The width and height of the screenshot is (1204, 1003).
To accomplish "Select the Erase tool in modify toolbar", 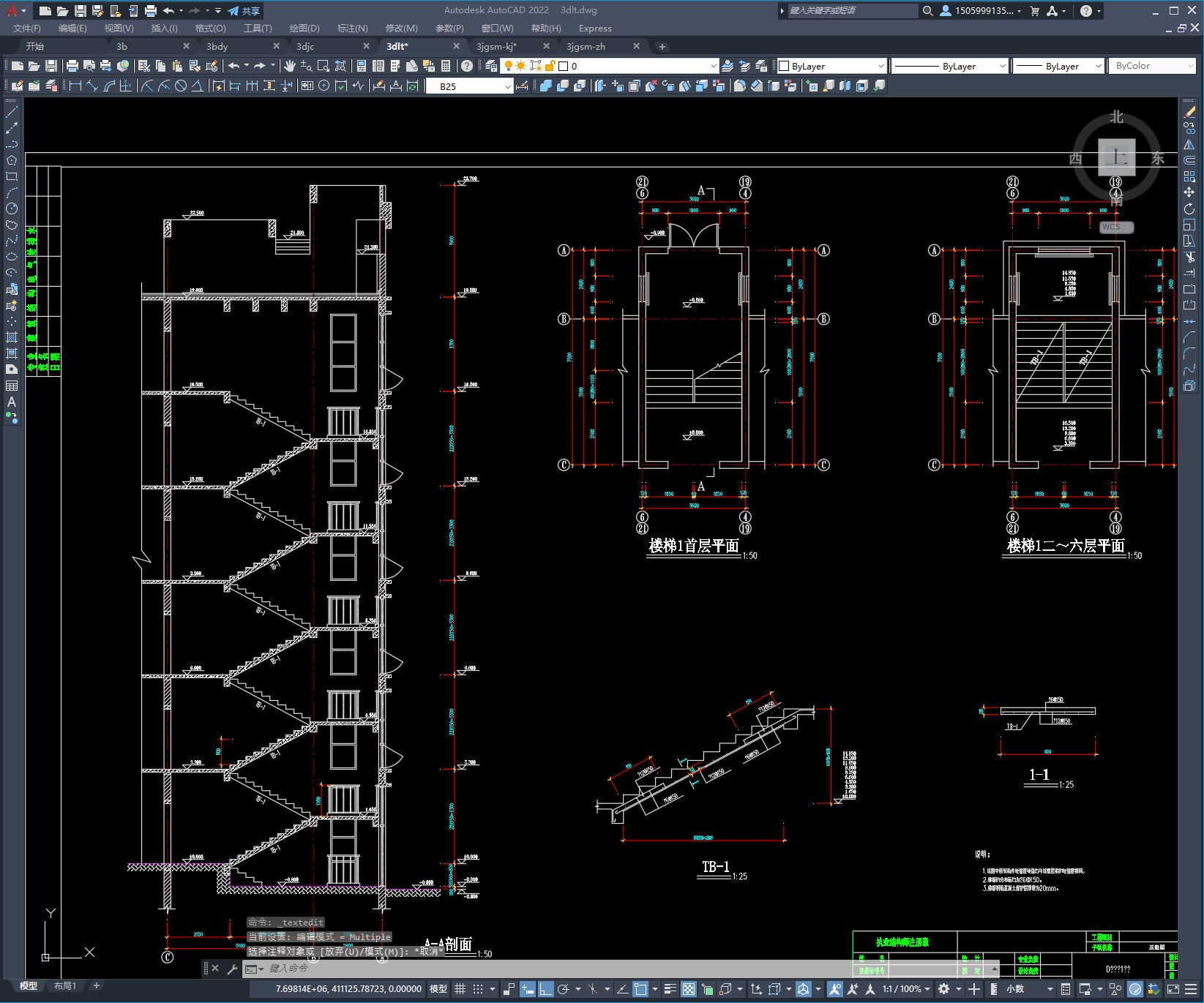I will 1189,112.
